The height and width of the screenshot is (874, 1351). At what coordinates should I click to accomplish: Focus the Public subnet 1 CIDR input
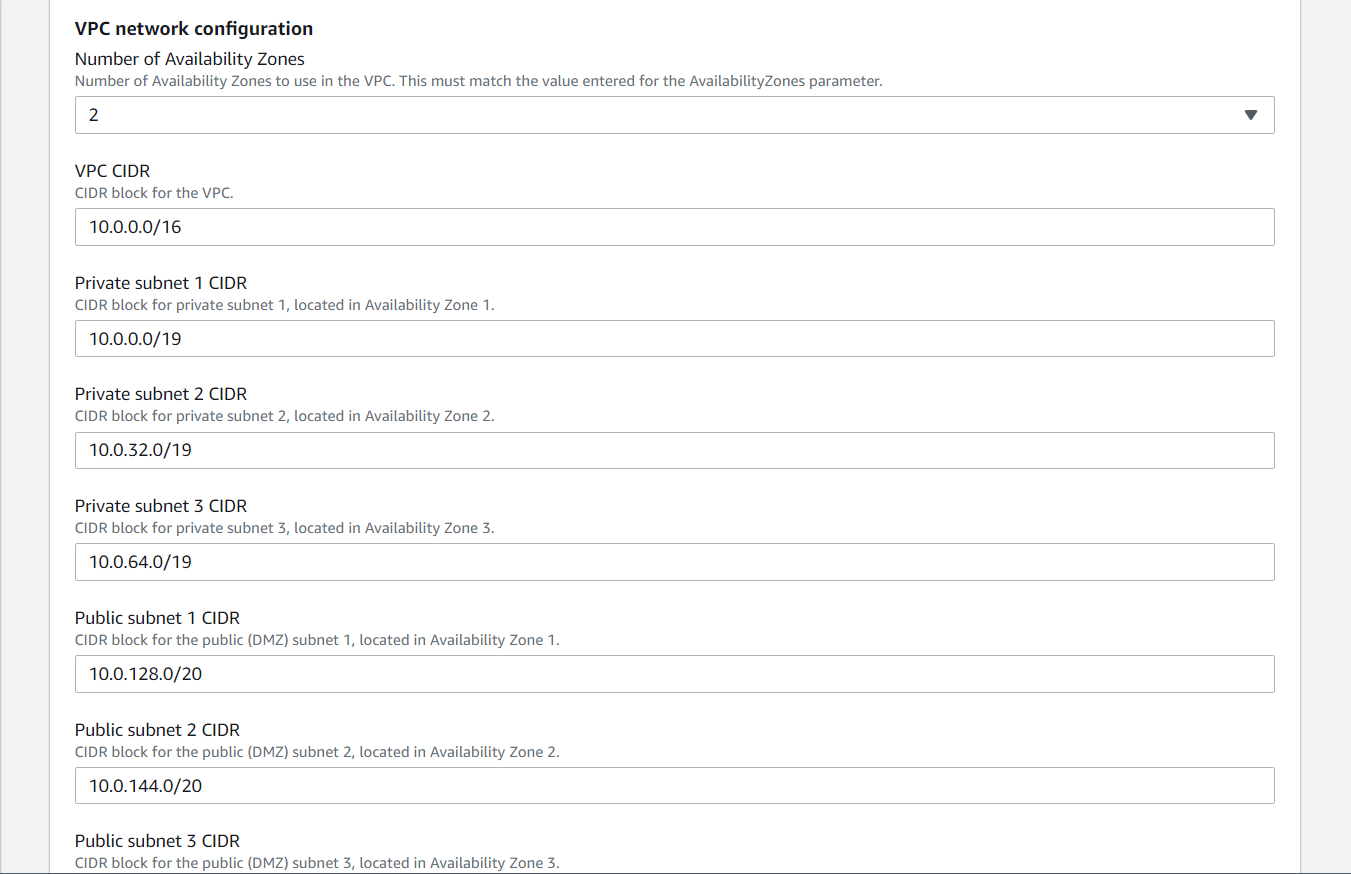click(x=674, y=674)
